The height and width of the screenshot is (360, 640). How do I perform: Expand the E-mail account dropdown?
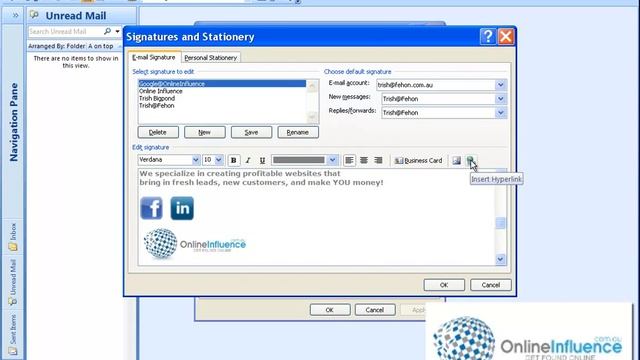pos(500,85)
